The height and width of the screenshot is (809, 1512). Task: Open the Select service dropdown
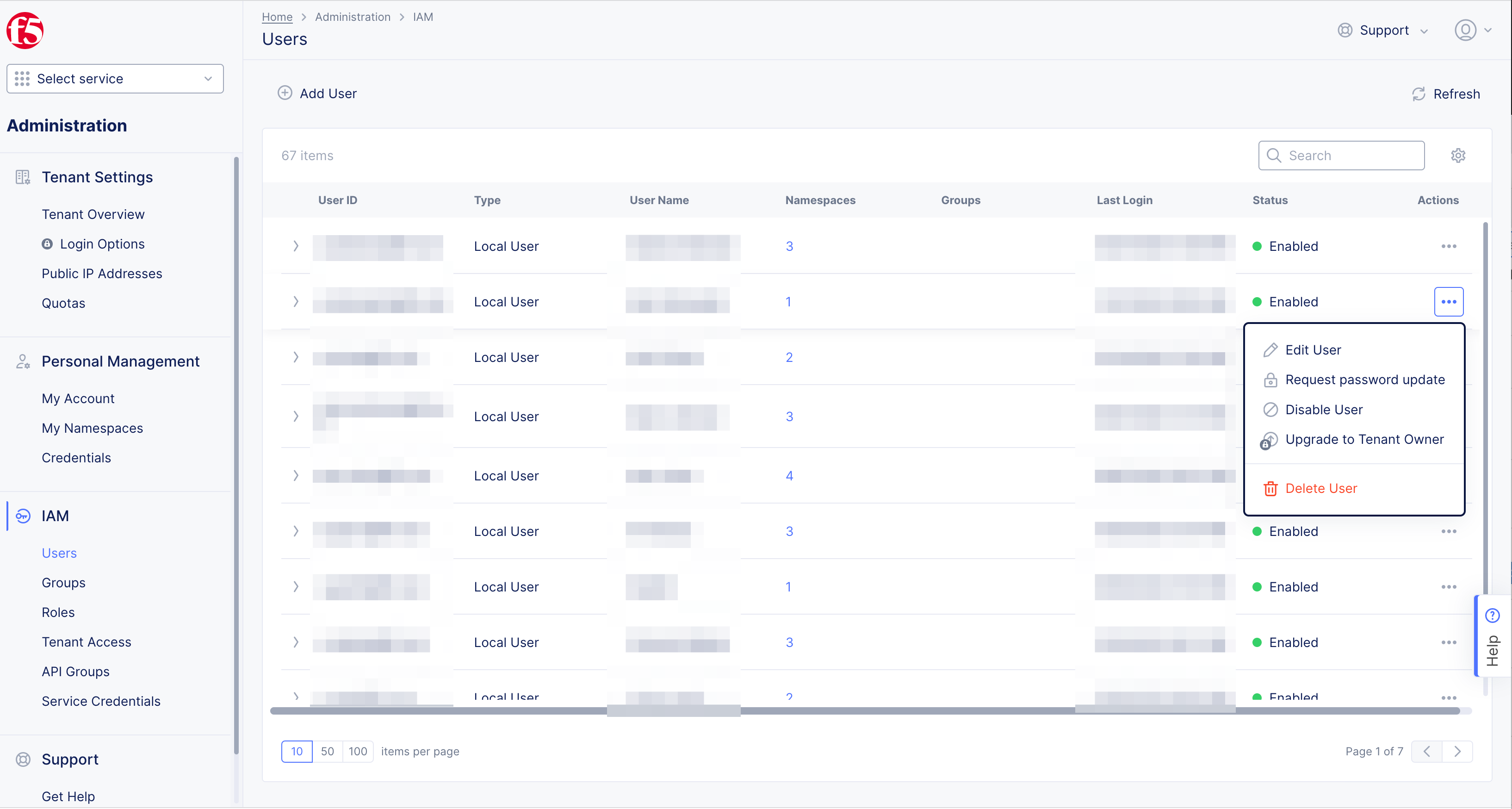point(115,79)
